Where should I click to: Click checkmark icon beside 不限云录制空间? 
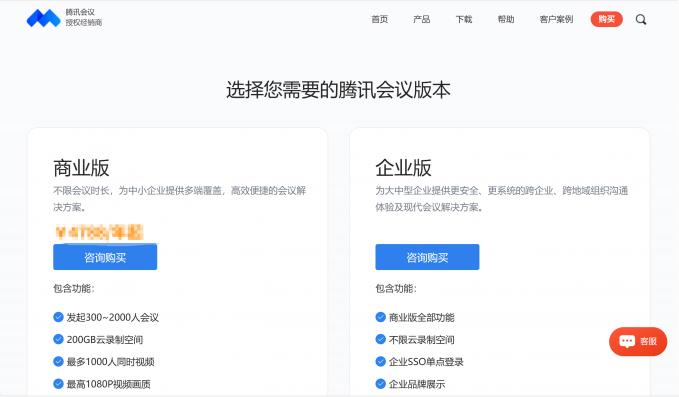[x=380, y=339]
